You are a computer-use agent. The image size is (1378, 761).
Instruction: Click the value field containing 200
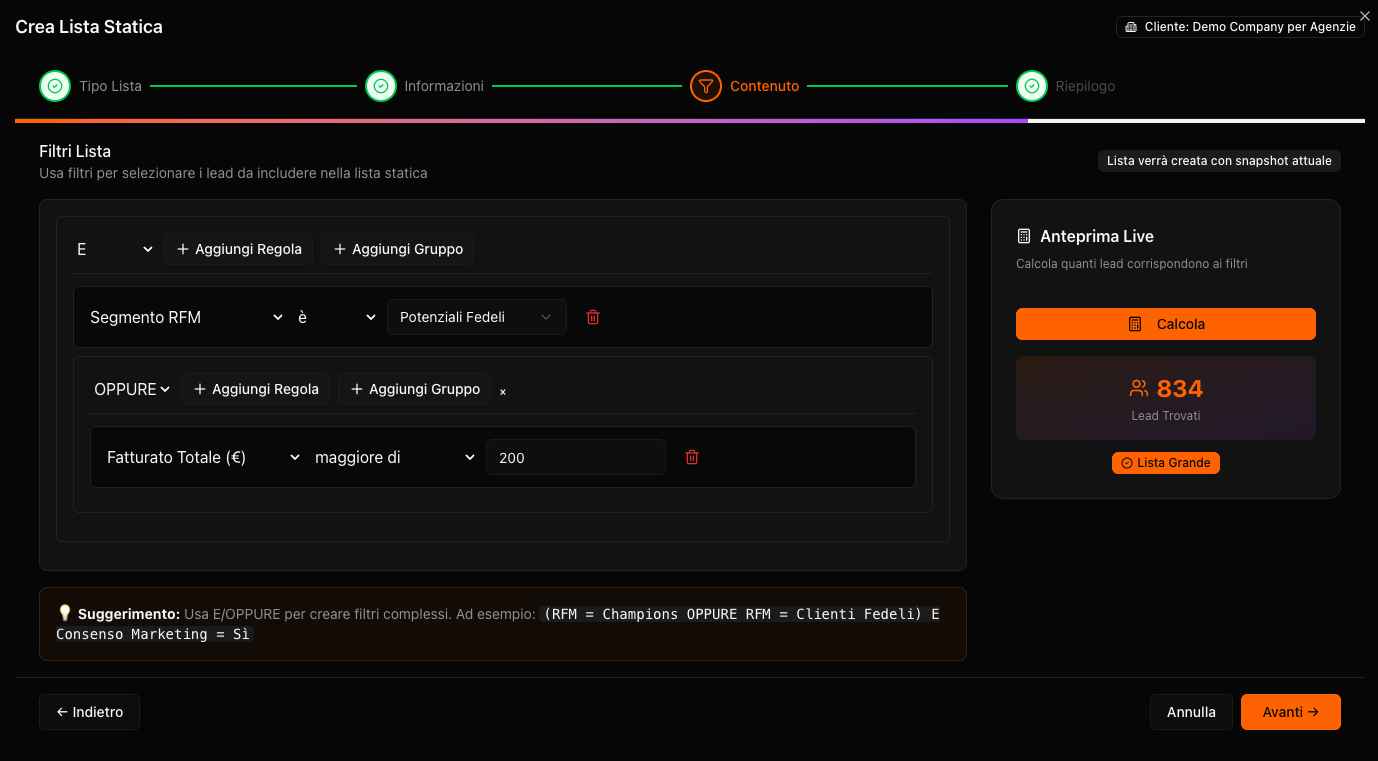(575, 457)
